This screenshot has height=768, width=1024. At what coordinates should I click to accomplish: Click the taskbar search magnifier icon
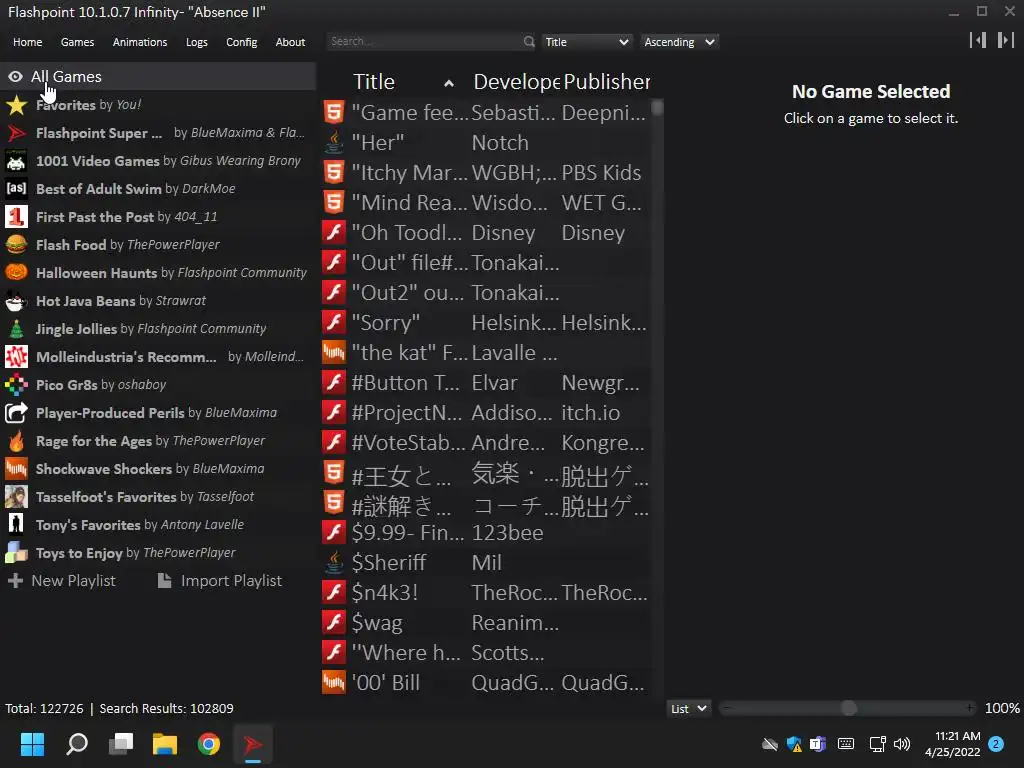pos(76,744)
